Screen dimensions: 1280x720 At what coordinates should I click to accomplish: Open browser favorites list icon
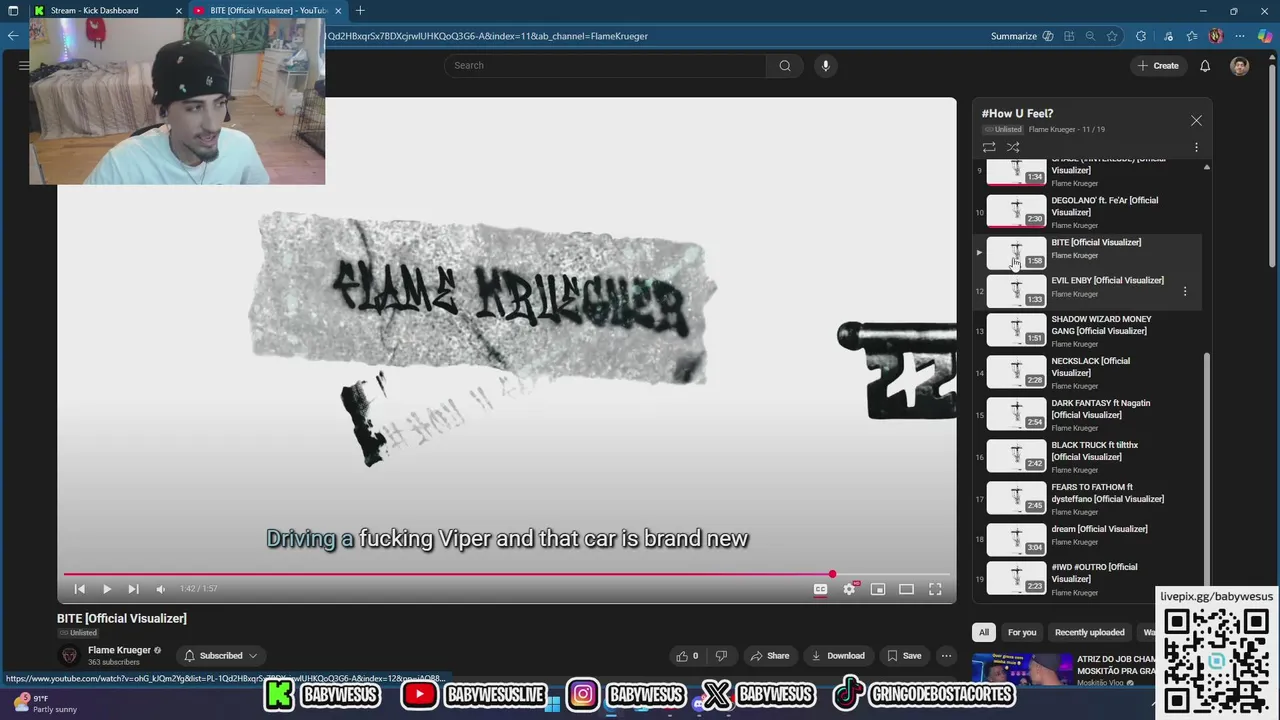click(x=1191, y=36)
